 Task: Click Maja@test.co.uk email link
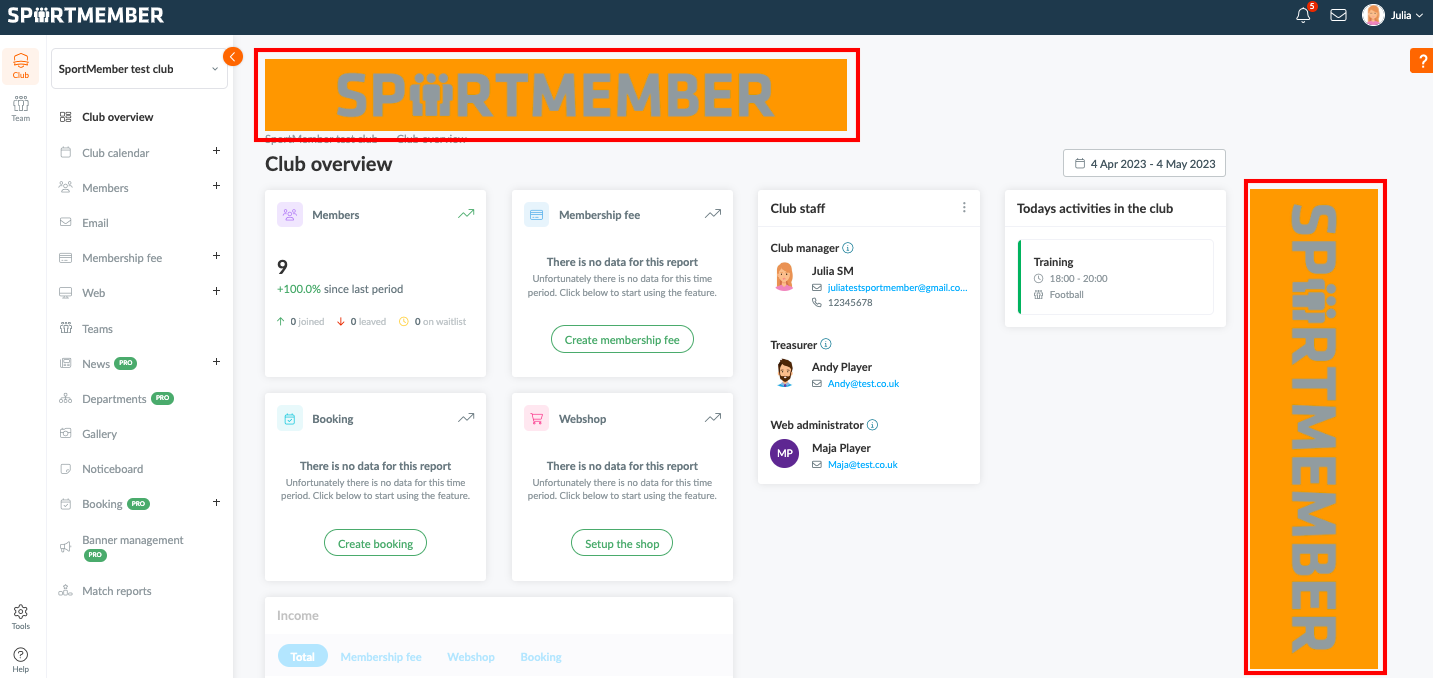tap(862, 465)
